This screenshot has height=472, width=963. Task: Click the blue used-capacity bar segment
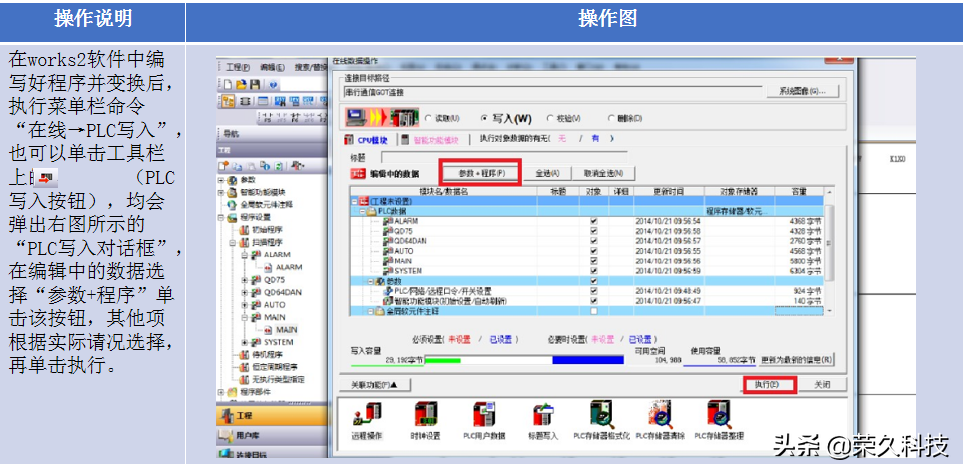point(588,360)
